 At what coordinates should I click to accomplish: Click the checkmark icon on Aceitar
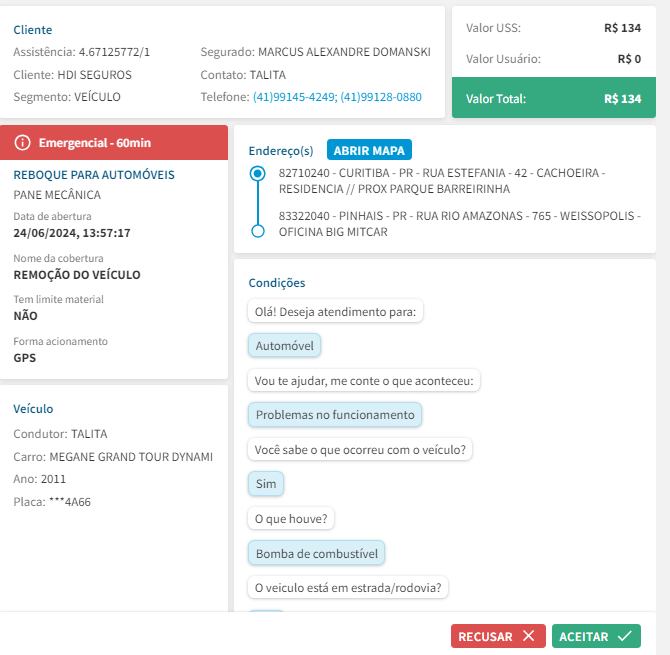[624, 637]
